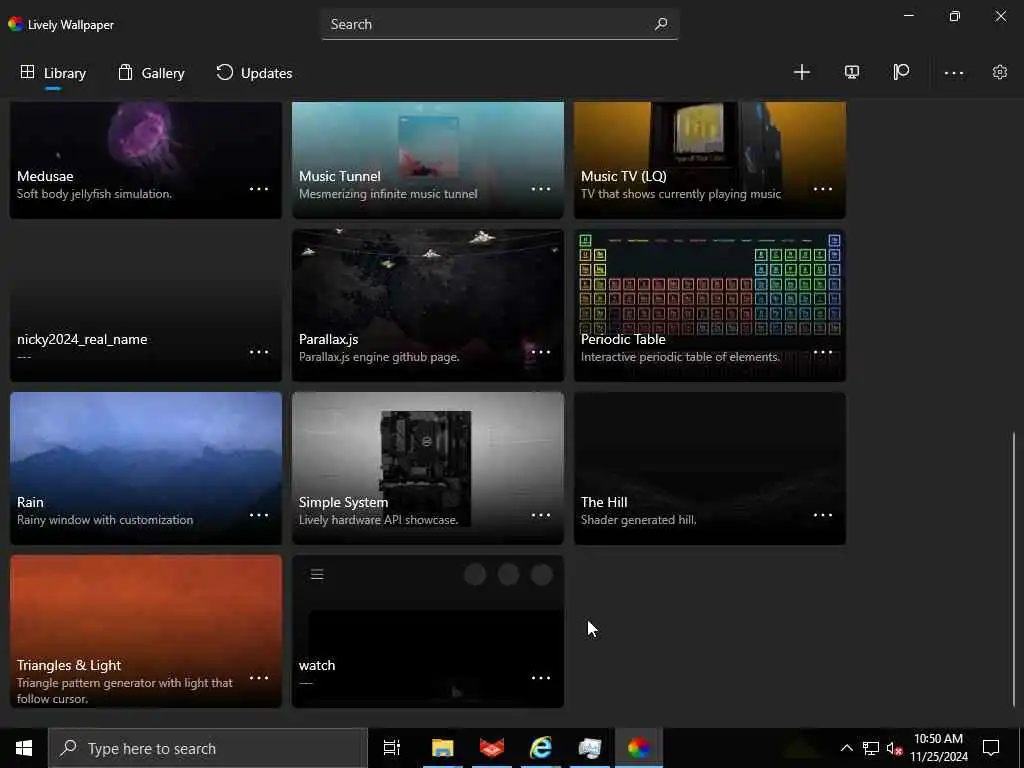Switch to the Updates tab
This screenshot has width=1024, height=768.
[254, 73]
